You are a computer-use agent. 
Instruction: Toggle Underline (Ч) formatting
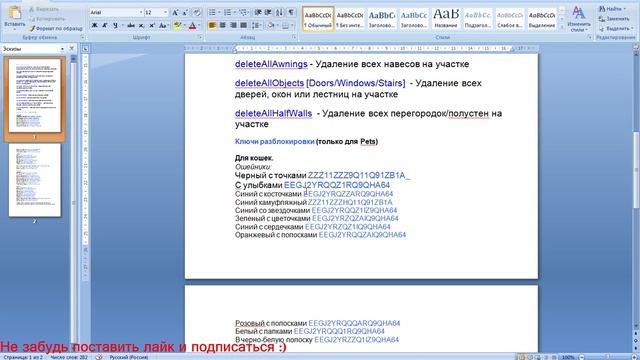tap(115, 25)
